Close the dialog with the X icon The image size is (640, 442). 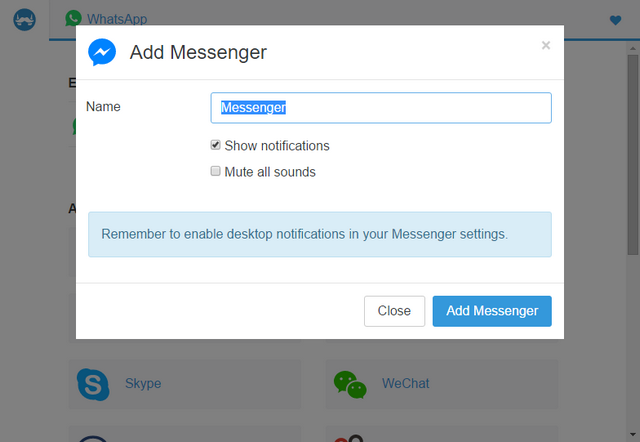[546, 45]
